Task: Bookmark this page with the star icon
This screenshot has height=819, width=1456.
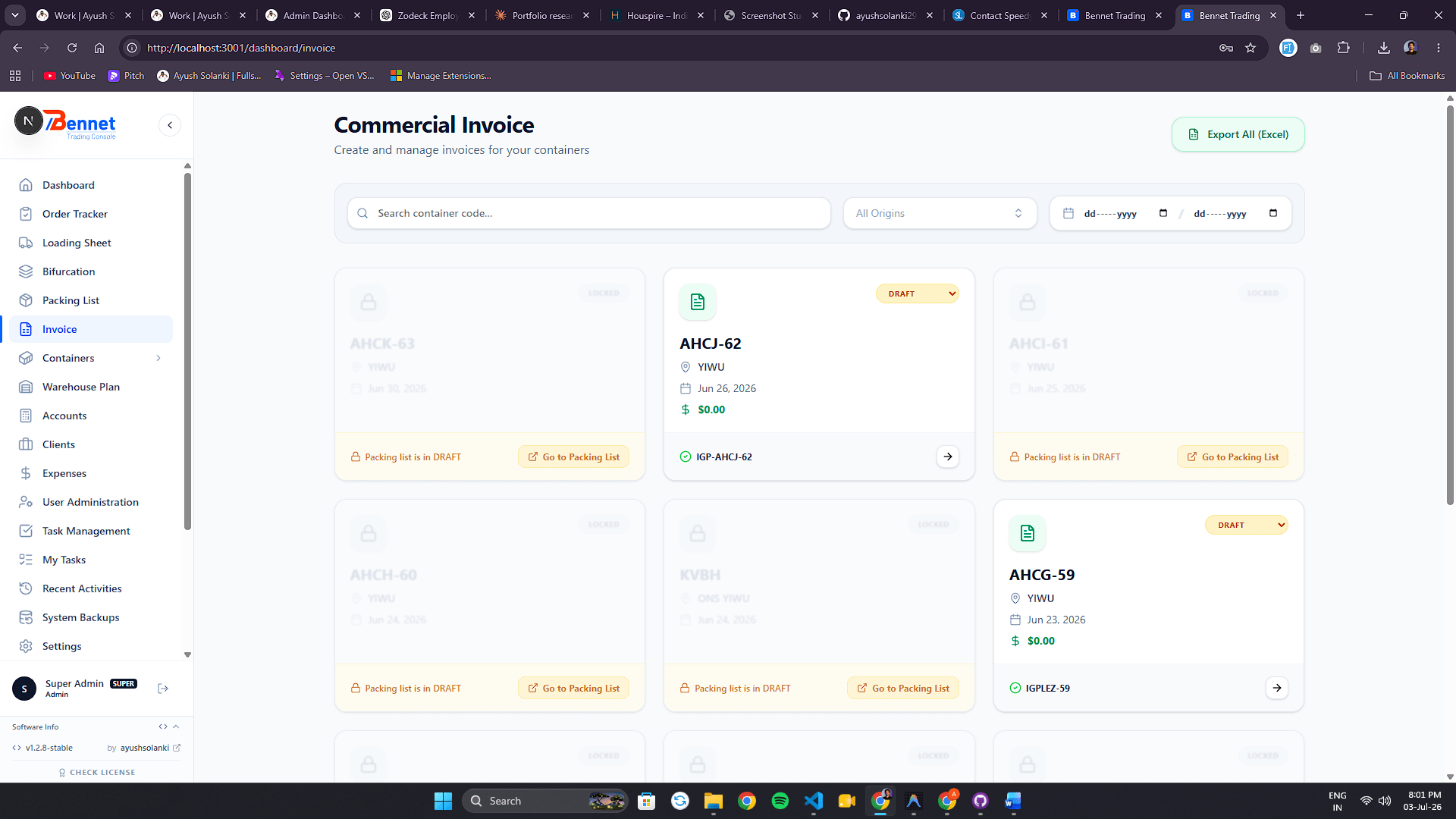Action: [x=1250, y=48]
